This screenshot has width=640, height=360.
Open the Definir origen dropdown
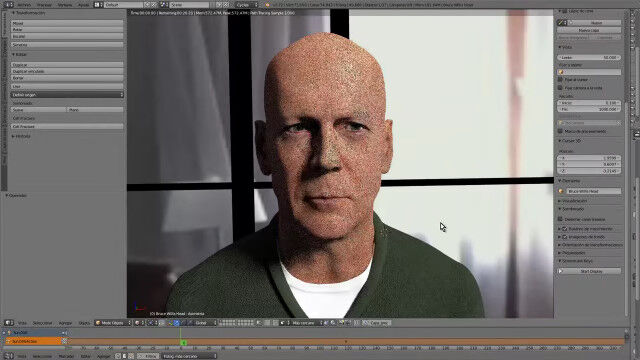[x=67, y=95]
